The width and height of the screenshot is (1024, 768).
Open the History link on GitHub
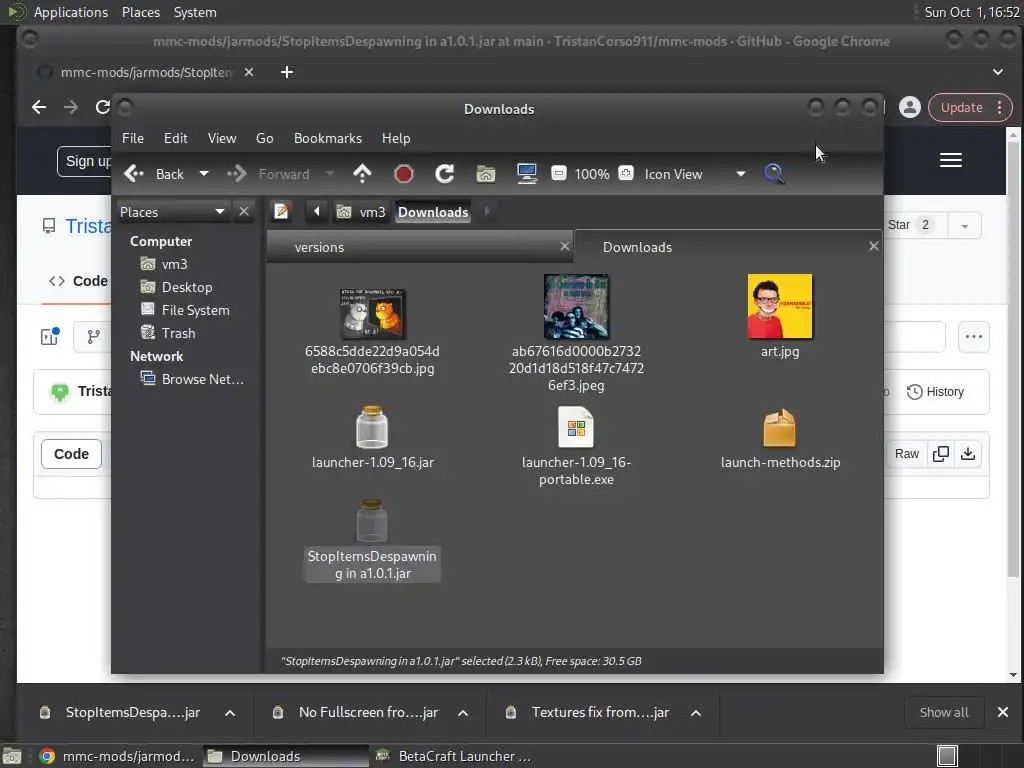935,392
